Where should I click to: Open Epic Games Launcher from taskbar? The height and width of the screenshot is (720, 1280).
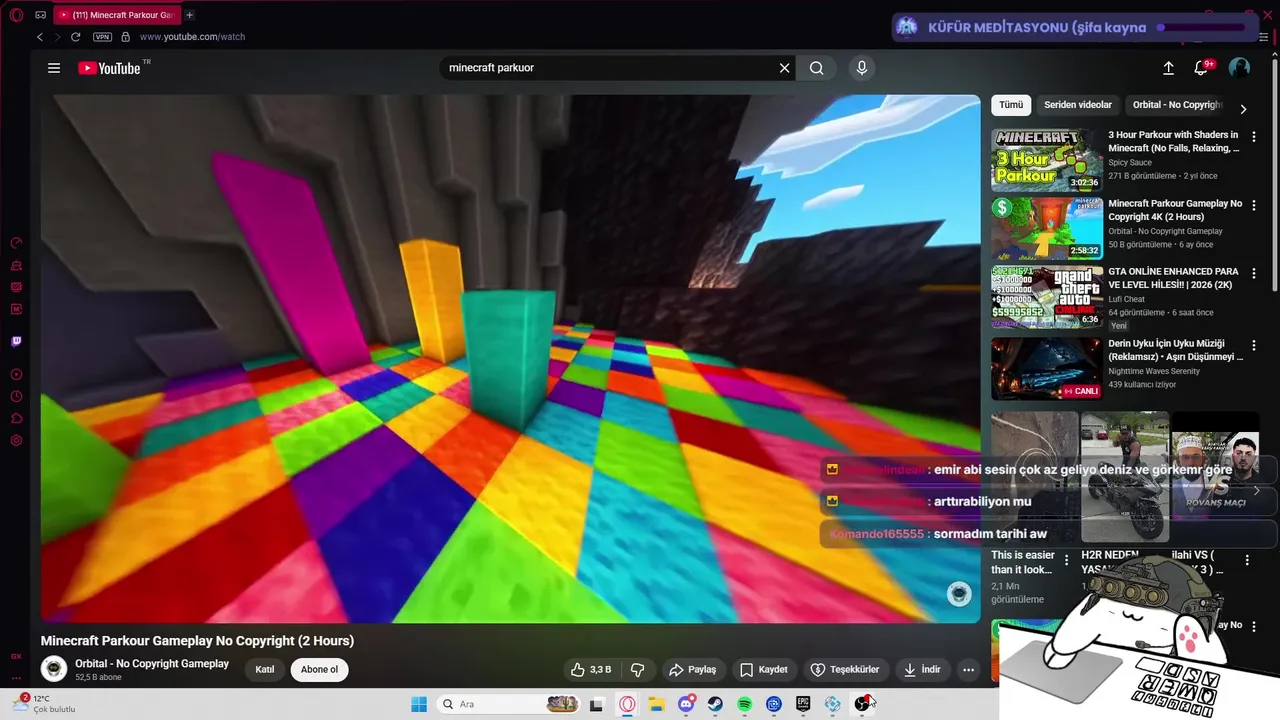[803, 704]
